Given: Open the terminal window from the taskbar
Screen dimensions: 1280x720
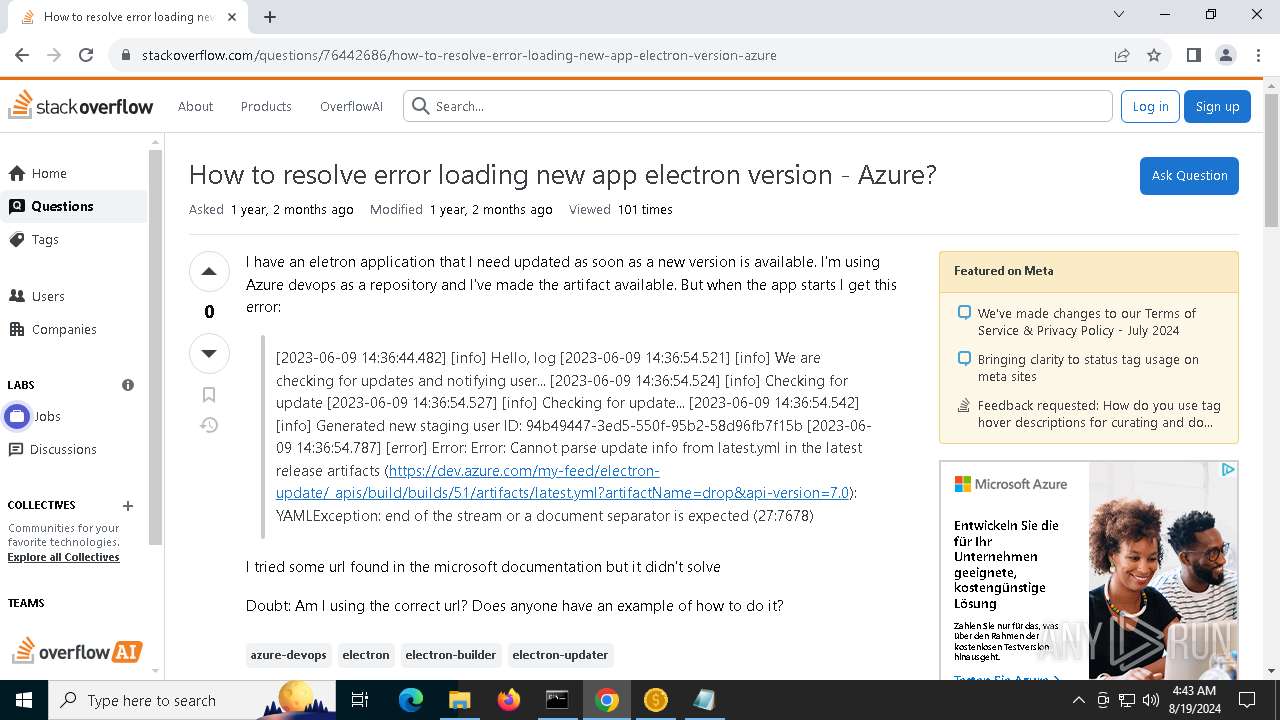Looking at the screenshot, I should click(557, 700).
